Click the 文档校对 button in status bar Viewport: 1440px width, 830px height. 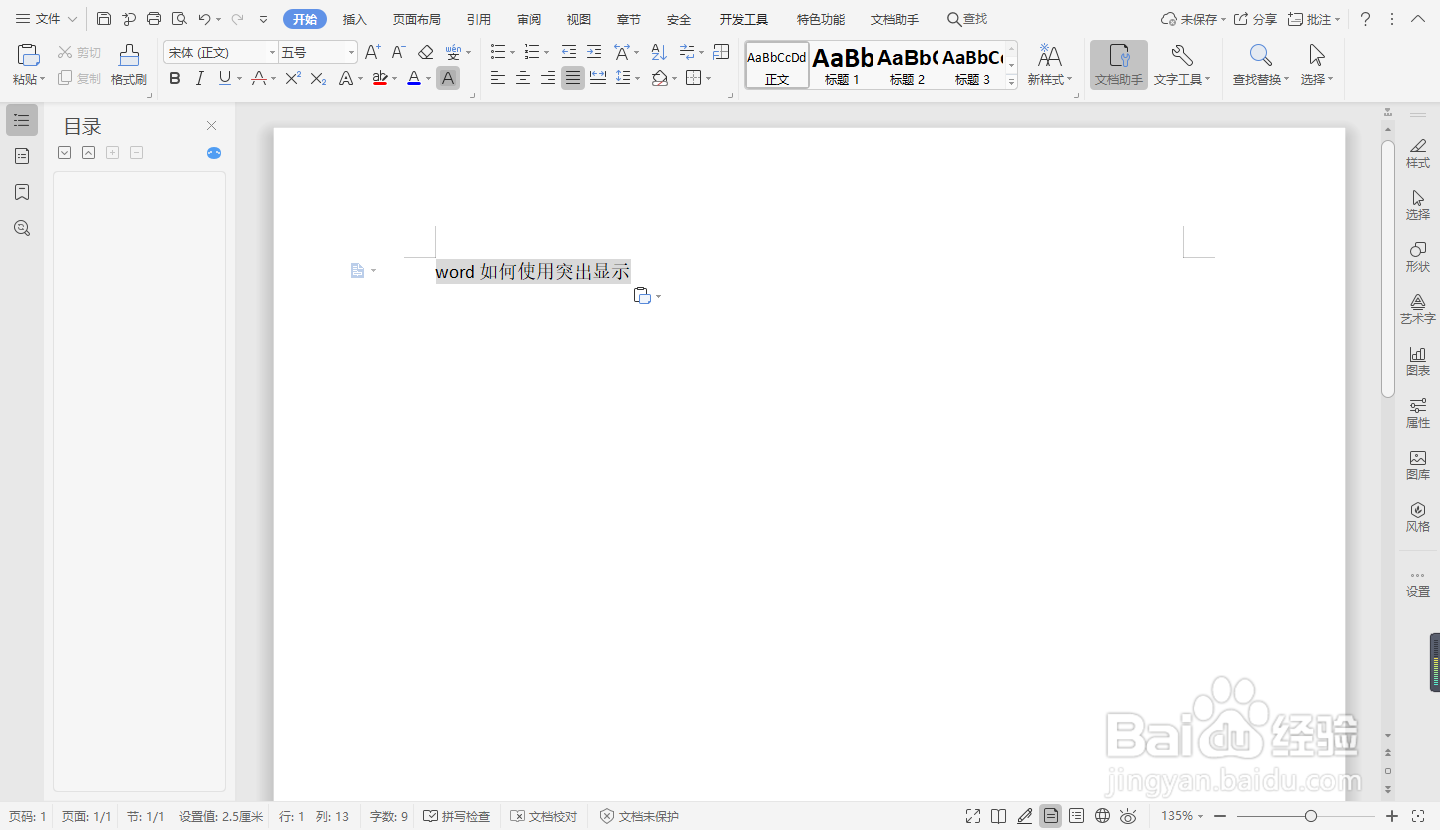click(544, 817)
